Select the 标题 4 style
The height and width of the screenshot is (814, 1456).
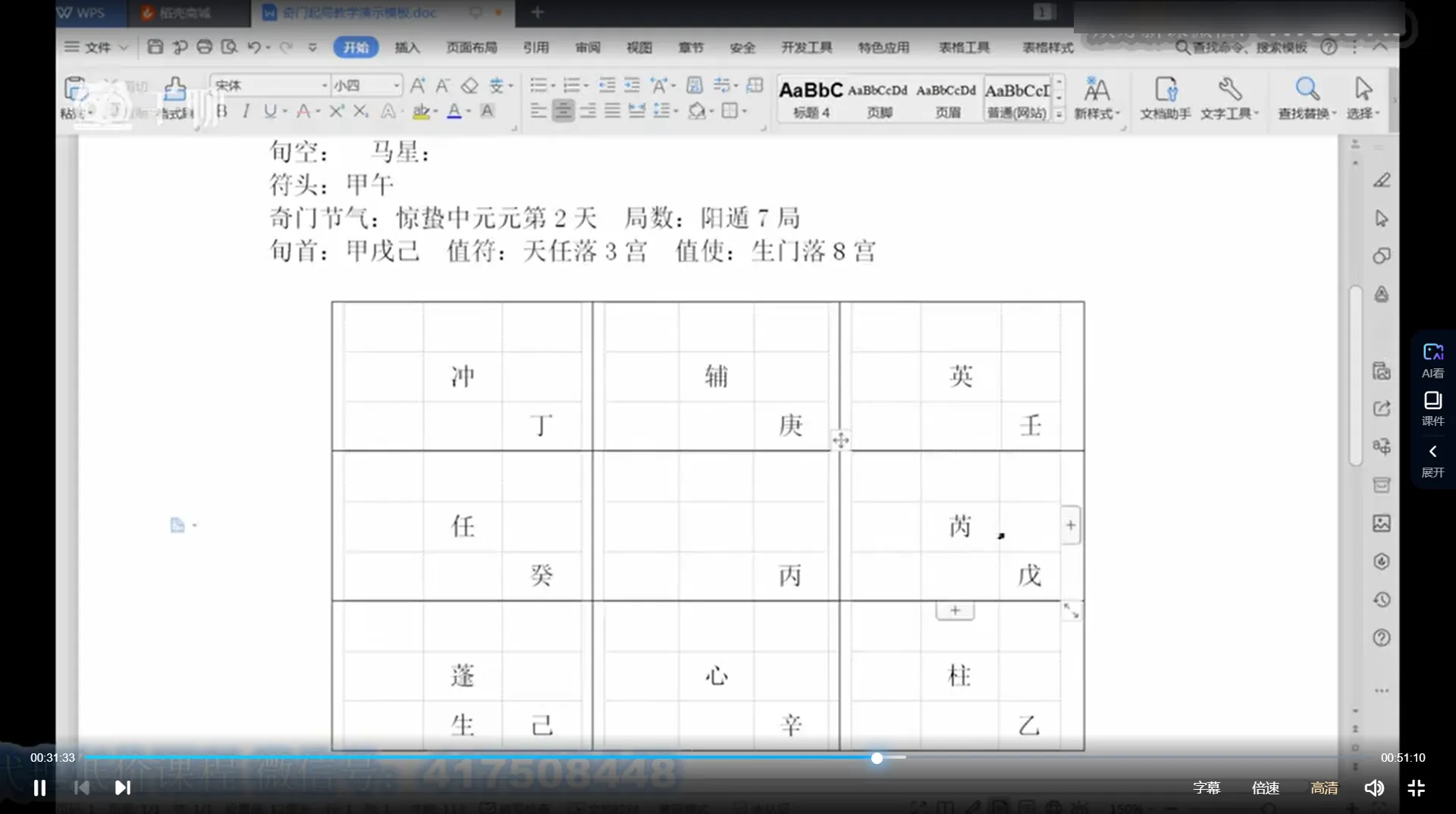pyautogui.click(x=811, y=99)
